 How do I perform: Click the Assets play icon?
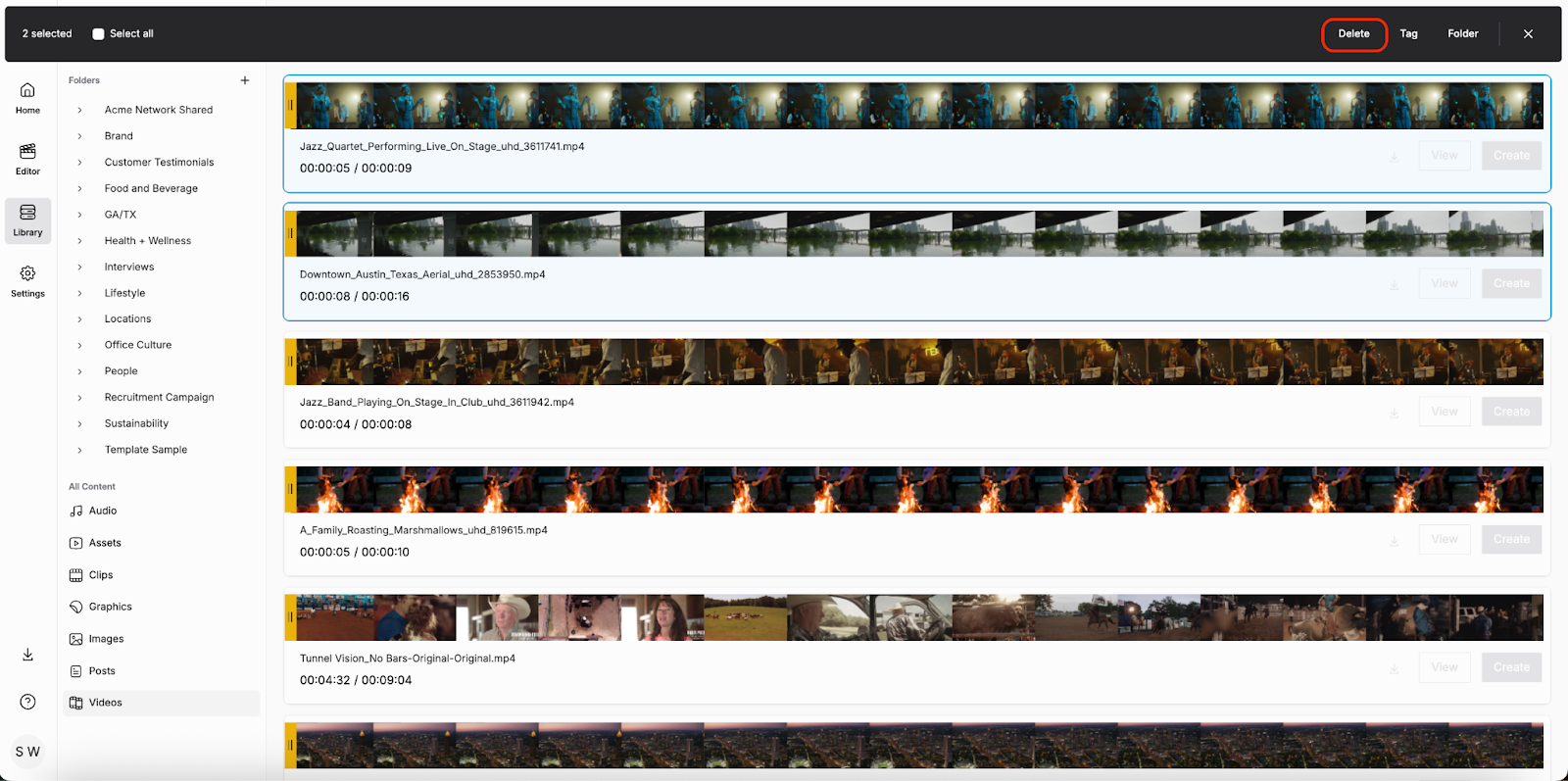tap(76, 543)
